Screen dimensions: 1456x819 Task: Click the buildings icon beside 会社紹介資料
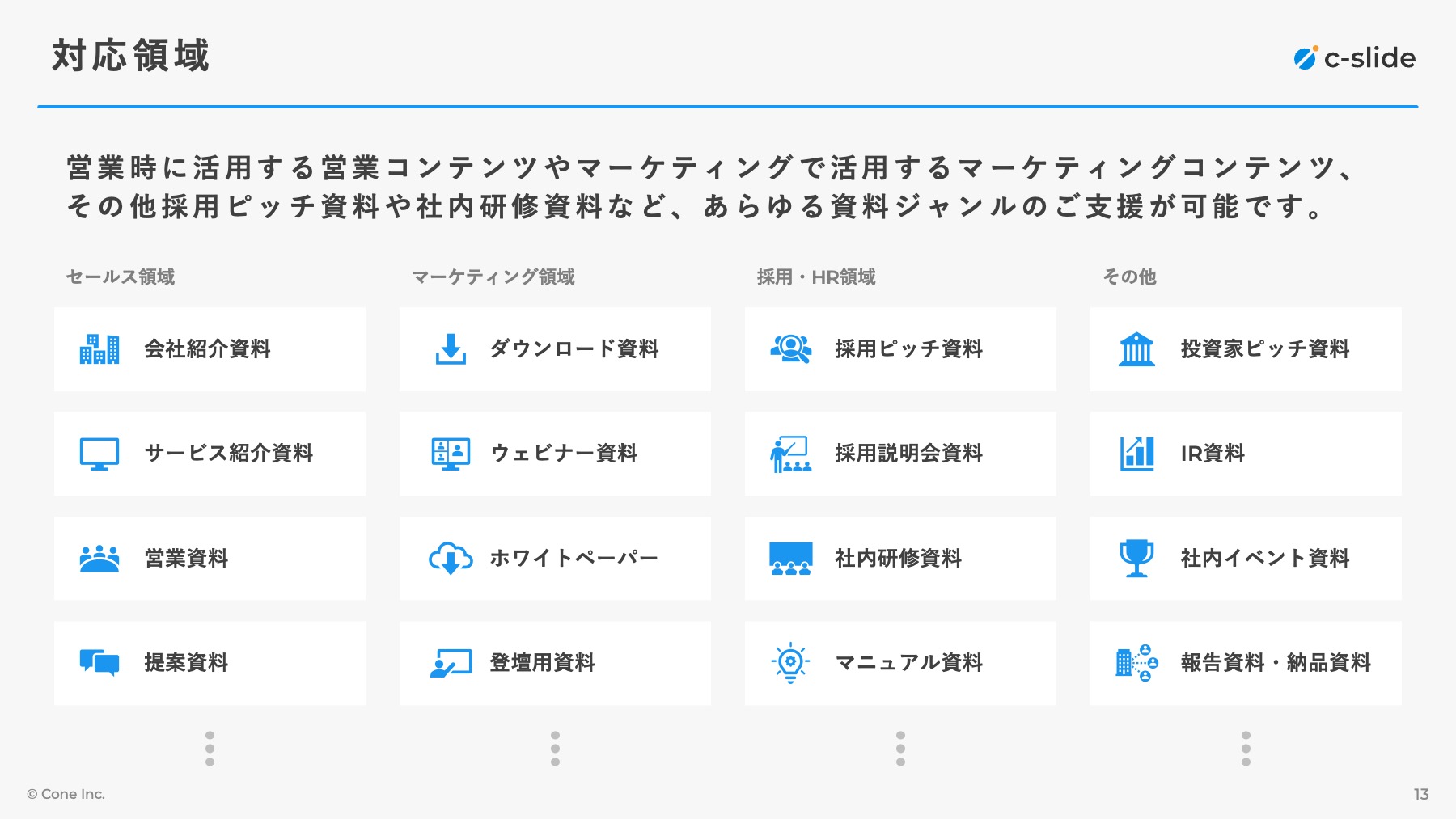pos(99,349)
